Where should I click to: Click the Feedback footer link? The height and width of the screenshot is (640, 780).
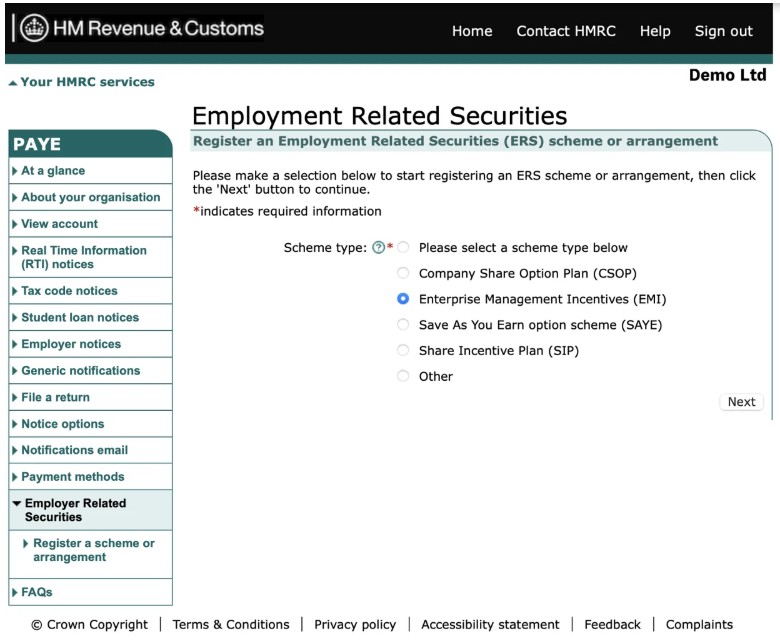click(612, 625)
